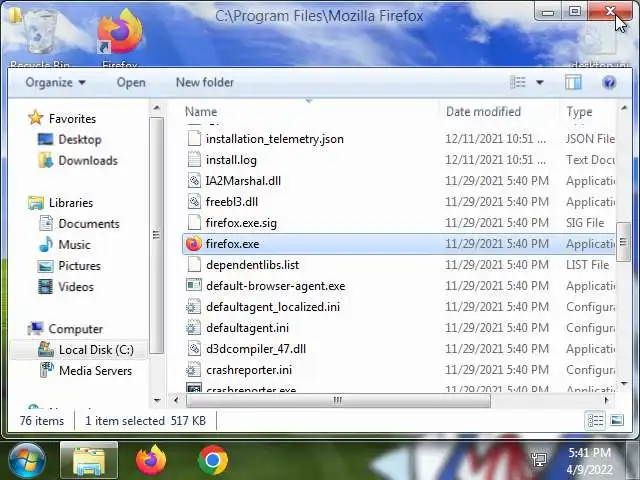
Task: Expand the view options dropdown arrow
Action: [x=540, y=82]
